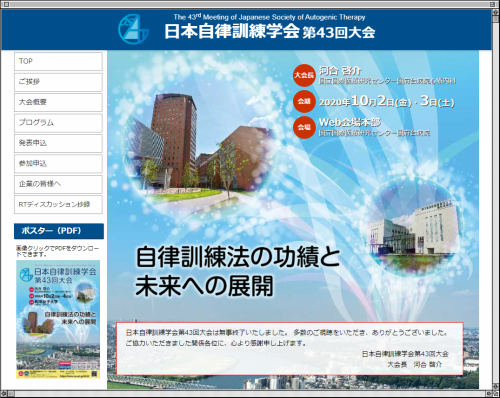Go to the 大会概要 page
Viewport: 500px width, 398px height.
tap(58, 102)
